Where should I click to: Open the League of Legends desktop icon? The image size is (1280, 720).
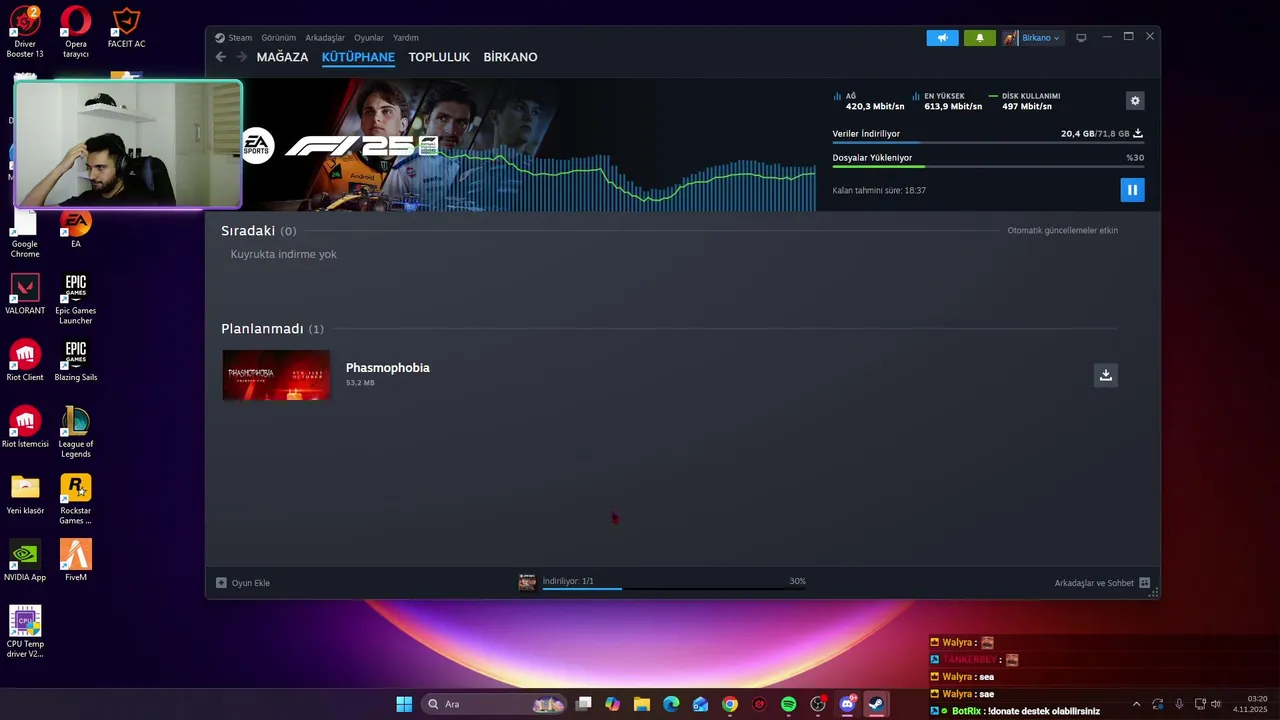[x=76, y=432]
